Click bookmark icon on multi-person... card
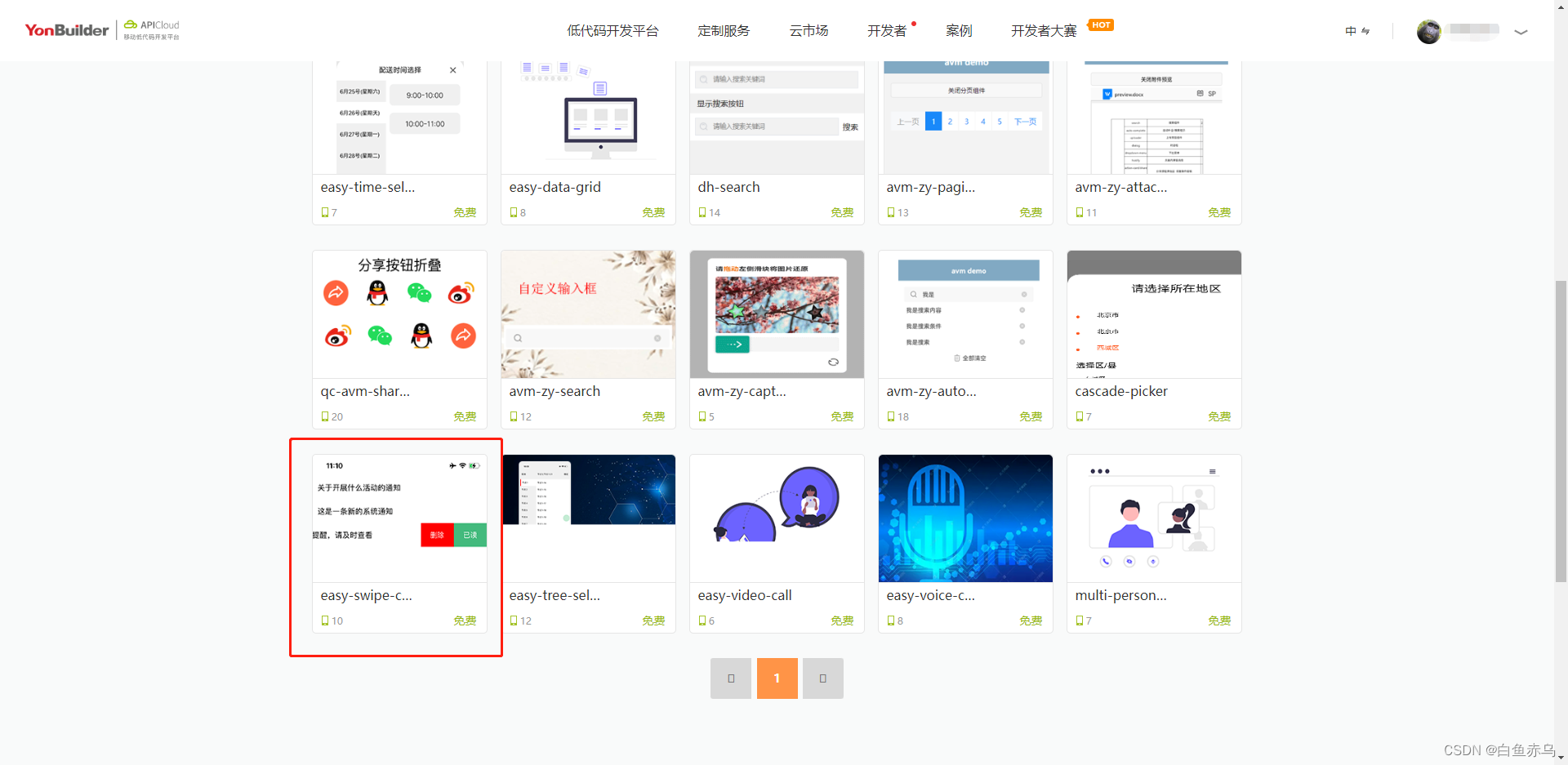This screenshot has width=1568, height=765. click(x=1079, y=620)
